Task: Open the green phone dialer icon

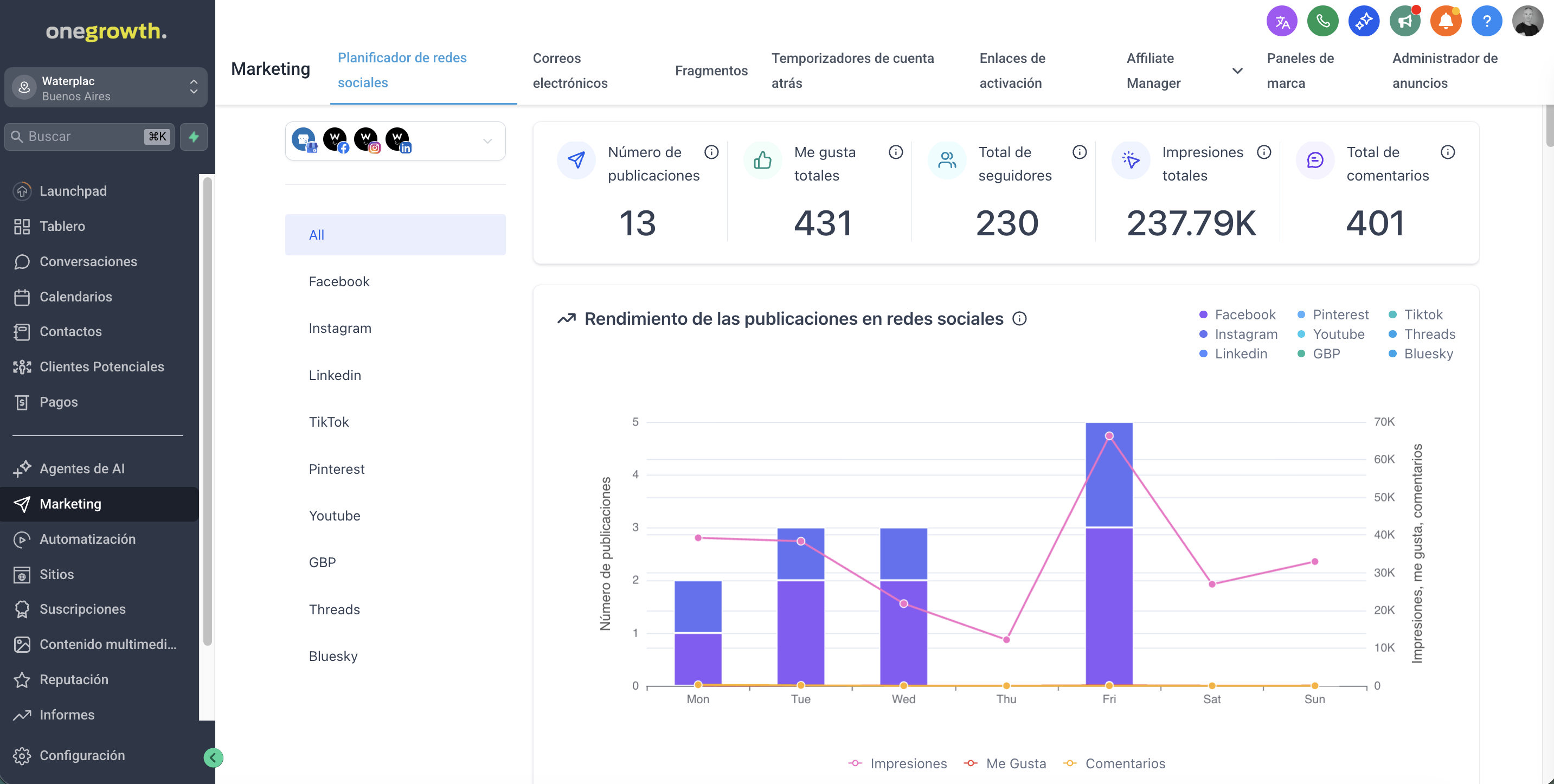Action: (x=1322, y=22)
